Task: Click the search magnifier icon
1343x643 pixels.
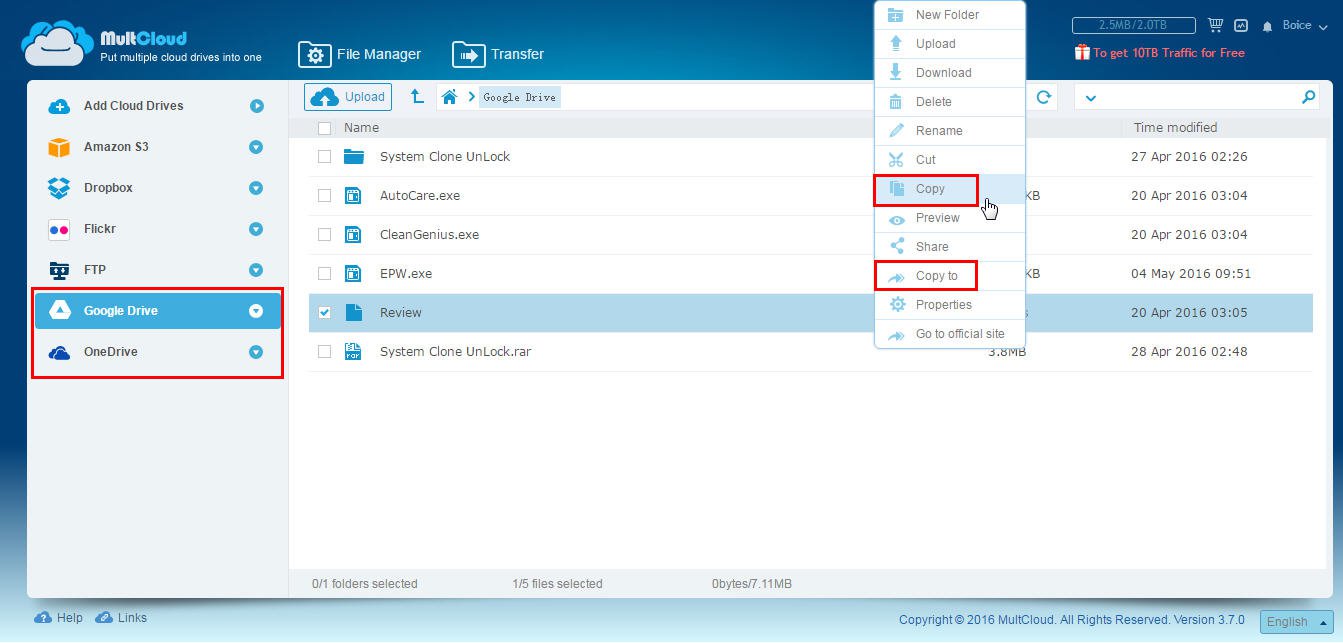Action: 1309,97
